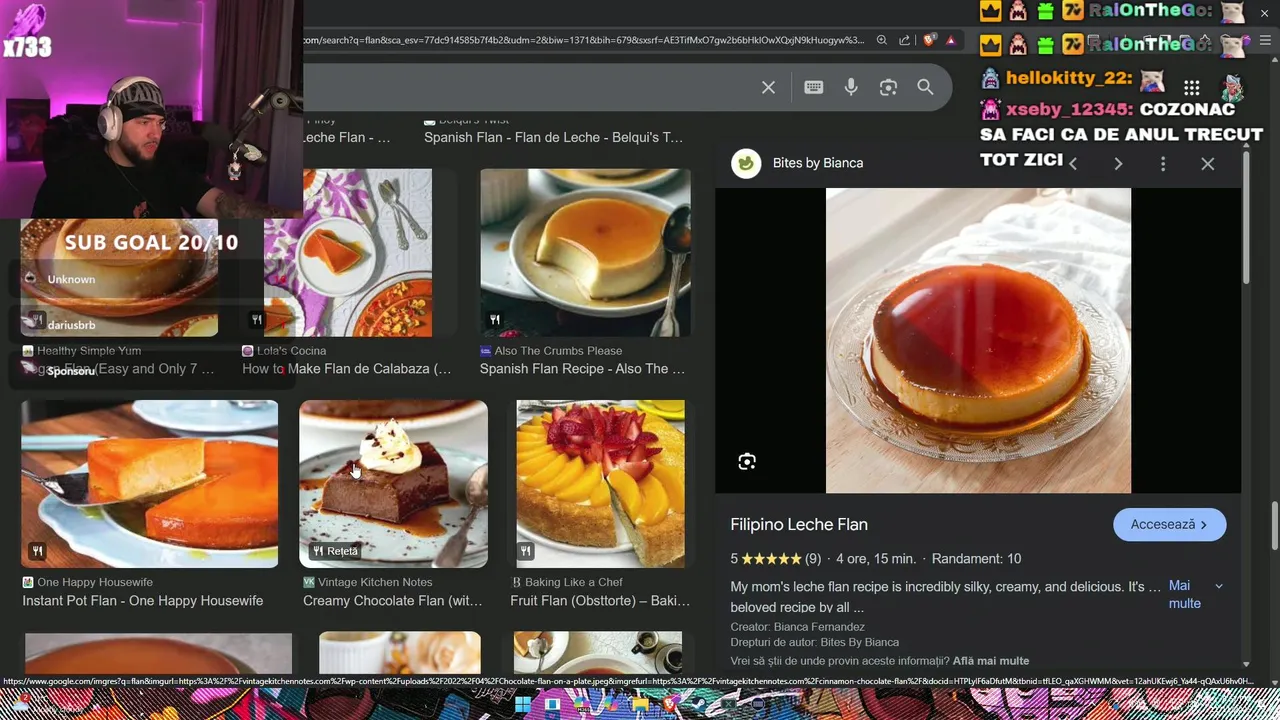The image size is (1280, 720).
Task: Click recipe fork icon on Flan de Calabaza
Action: [256, 320]
